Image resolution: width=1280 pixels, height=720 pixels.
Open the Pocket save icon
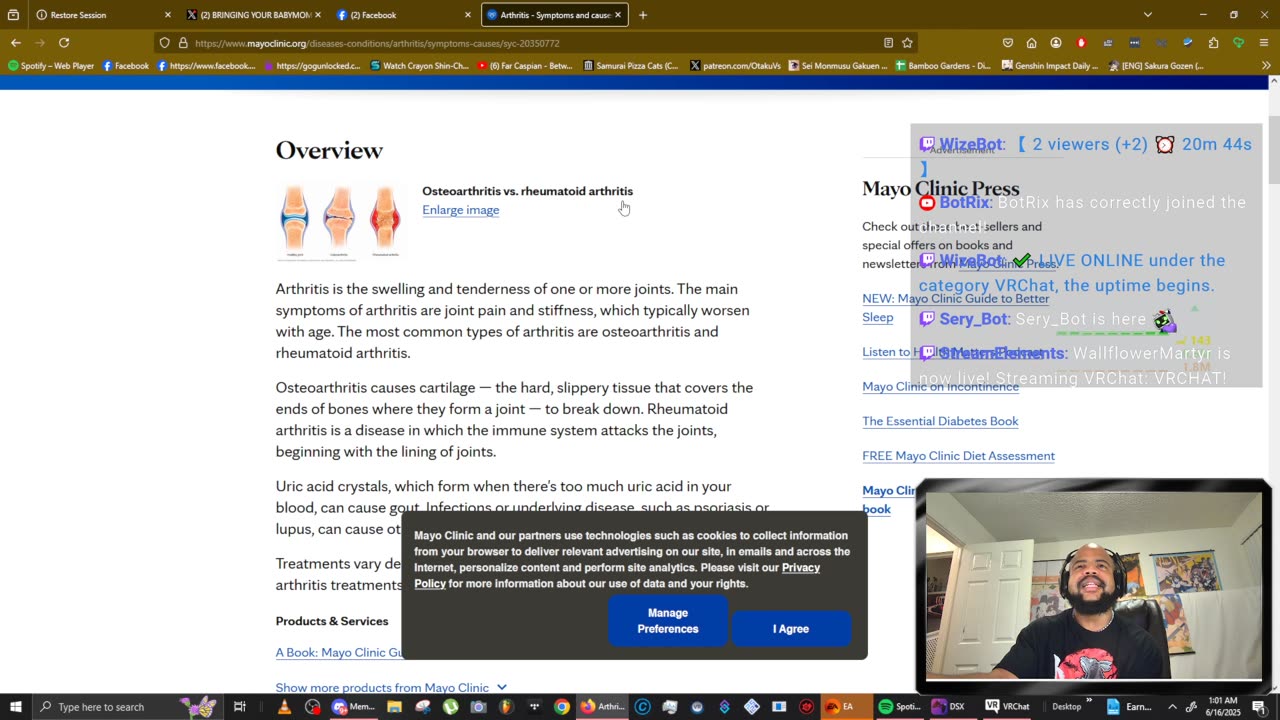(1007, 43)
